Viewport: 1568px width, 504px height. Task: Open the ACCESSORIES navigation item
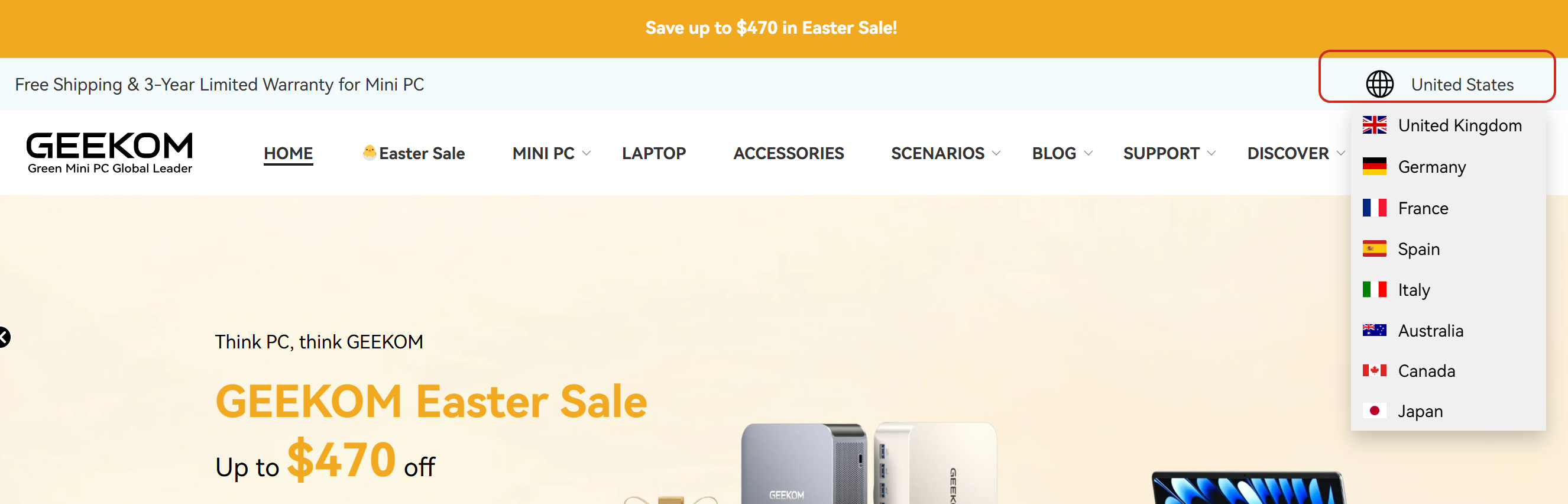click(788, 153)
